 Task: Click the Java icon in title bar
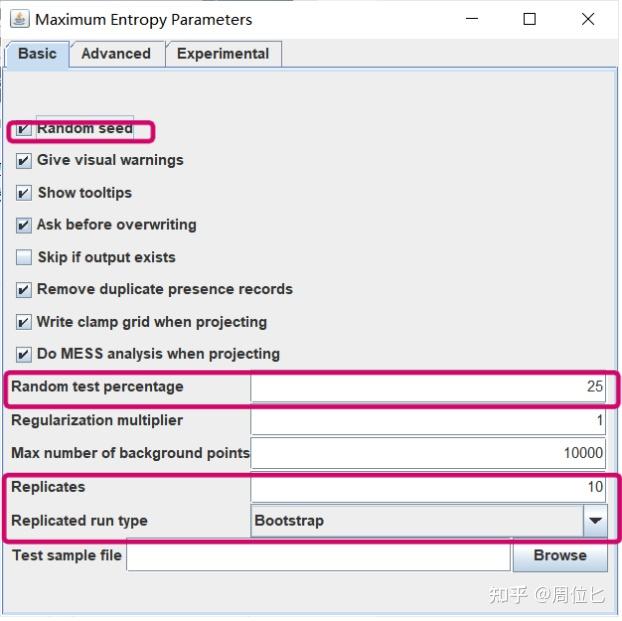point(19,19)
